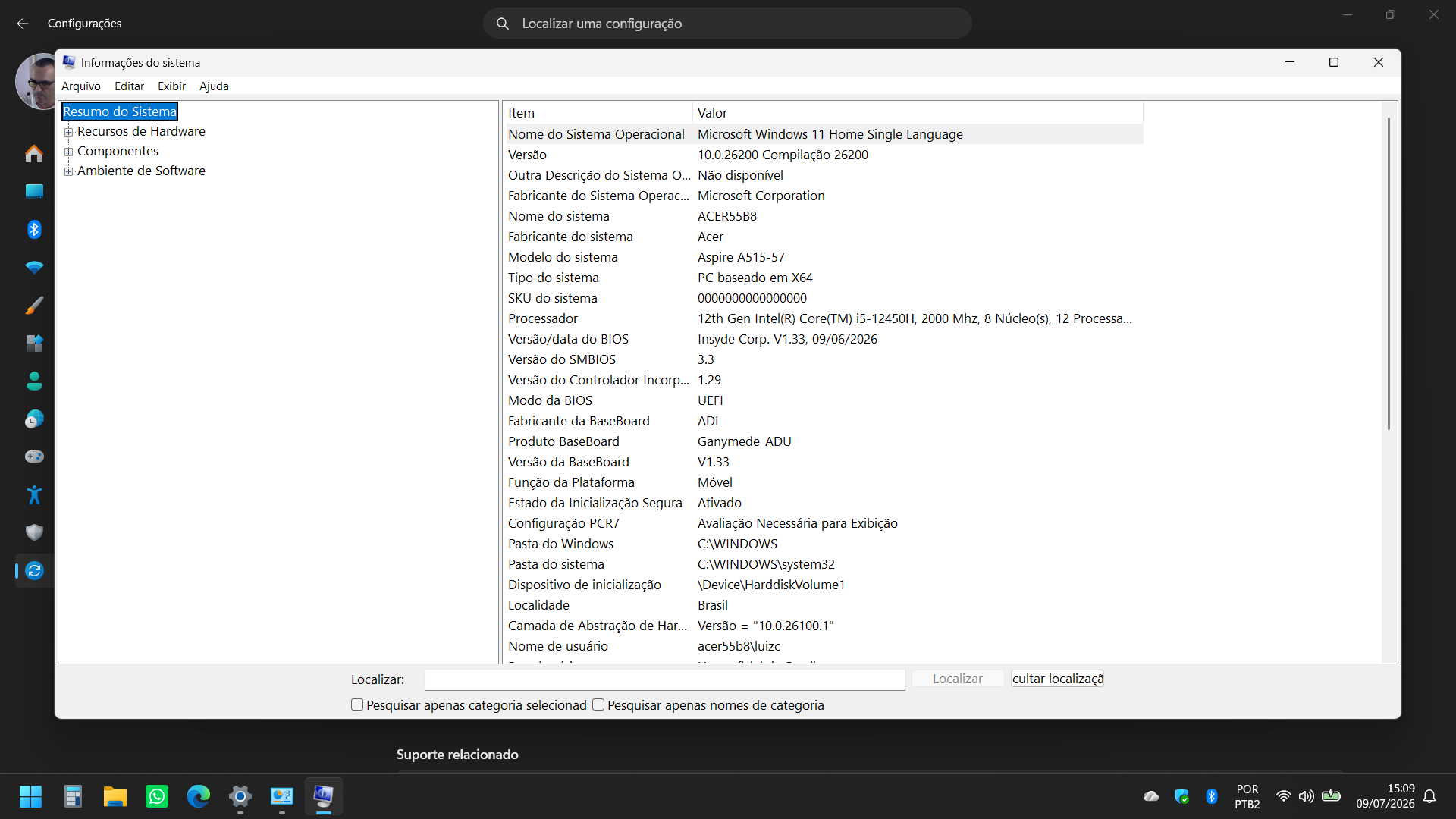This screenshot has height=819, width=1456.
Task: Click the value Ganymede_ADU
Action: pos(744,441)
